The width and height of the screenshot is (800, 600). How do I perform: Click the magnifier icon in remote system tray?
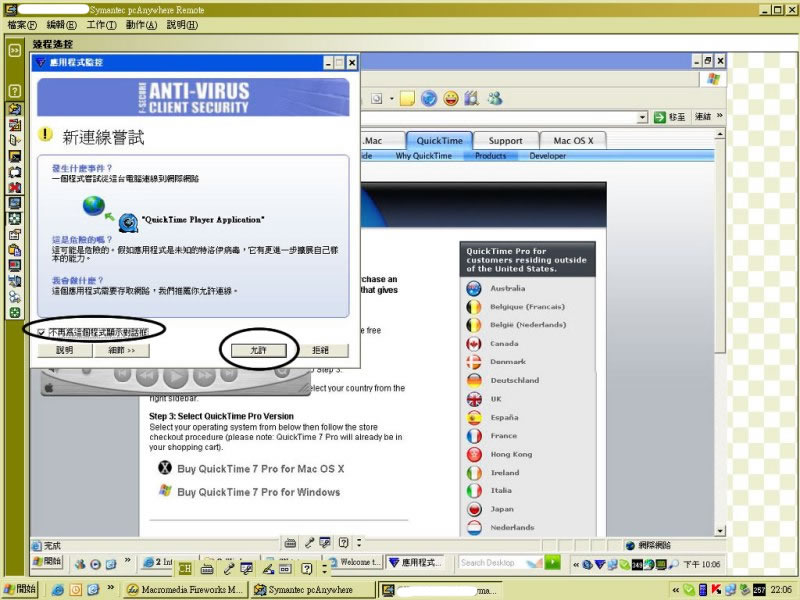click(674, 564)
